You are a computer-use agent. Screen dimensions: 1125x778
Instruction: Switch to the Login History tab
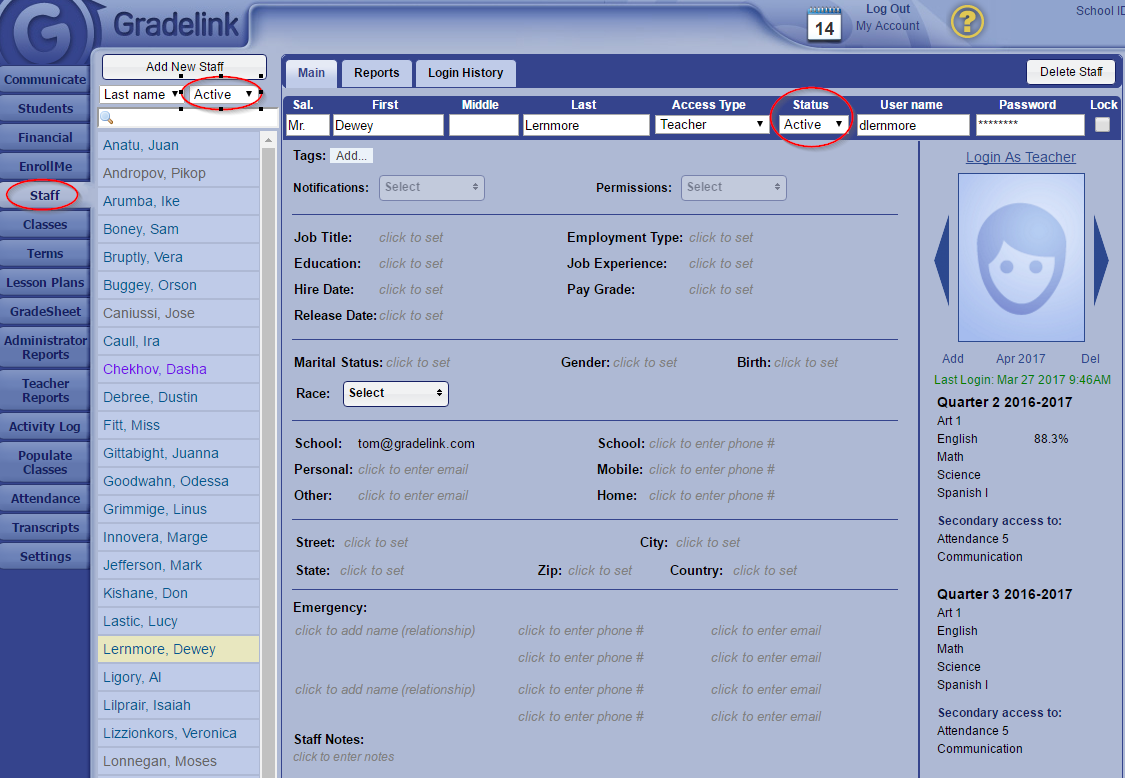pyautogui.click(x=465, y=73)
